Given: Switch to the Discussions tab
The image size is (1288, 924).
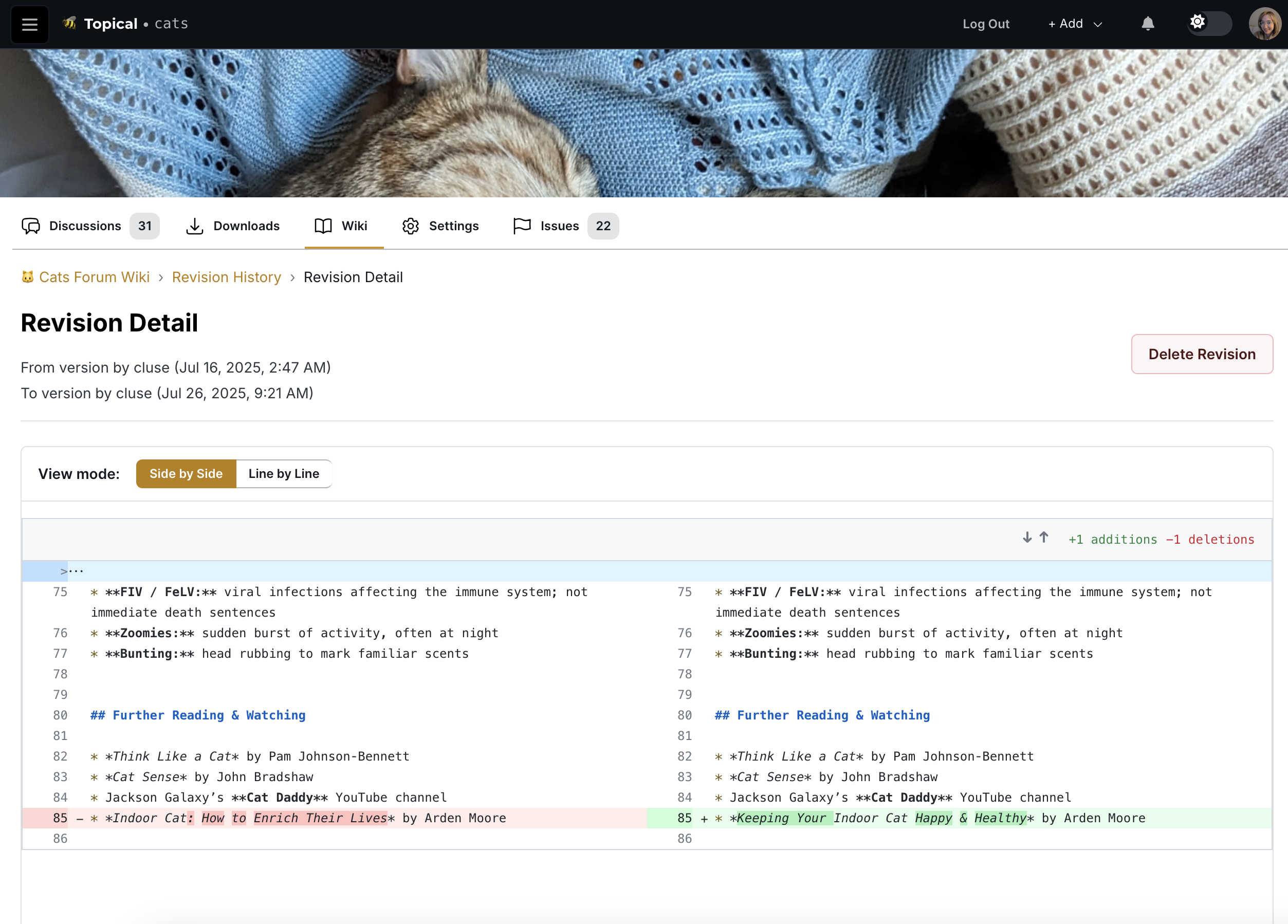Looking at the screenshot, I should (90, 226).
